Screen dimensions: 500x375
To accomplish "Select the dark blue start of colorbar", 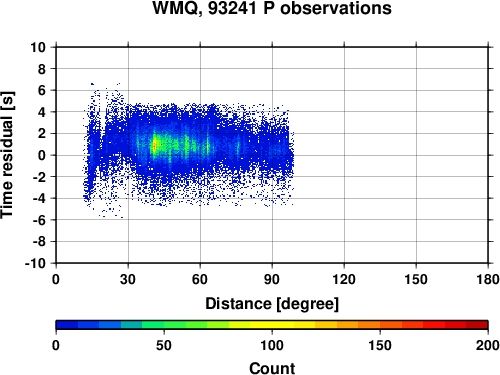I will click(67, 325).
